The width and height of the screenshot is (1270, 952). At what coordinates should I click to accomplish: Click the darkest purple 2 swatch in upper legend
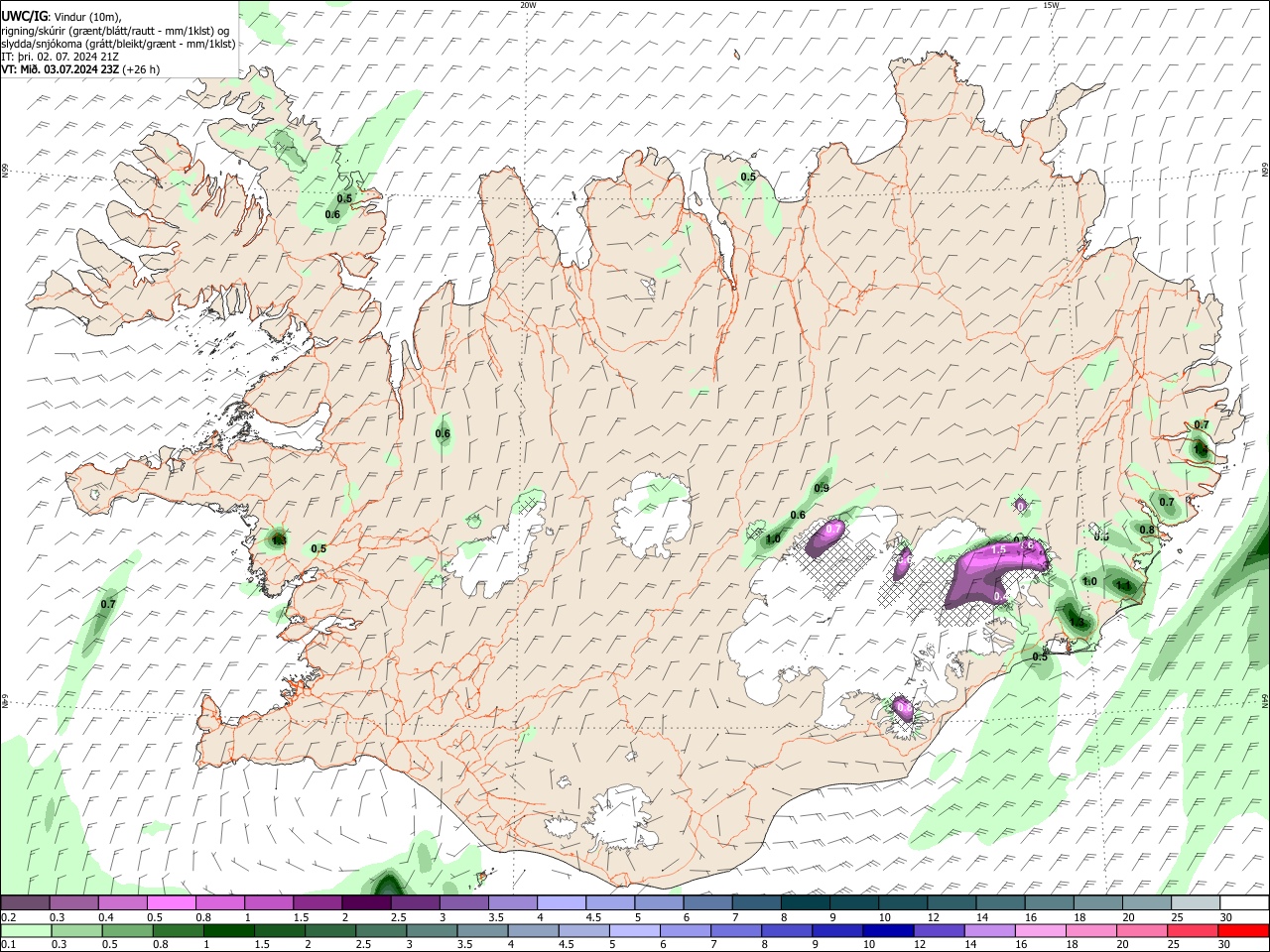(x=366, y=903)
